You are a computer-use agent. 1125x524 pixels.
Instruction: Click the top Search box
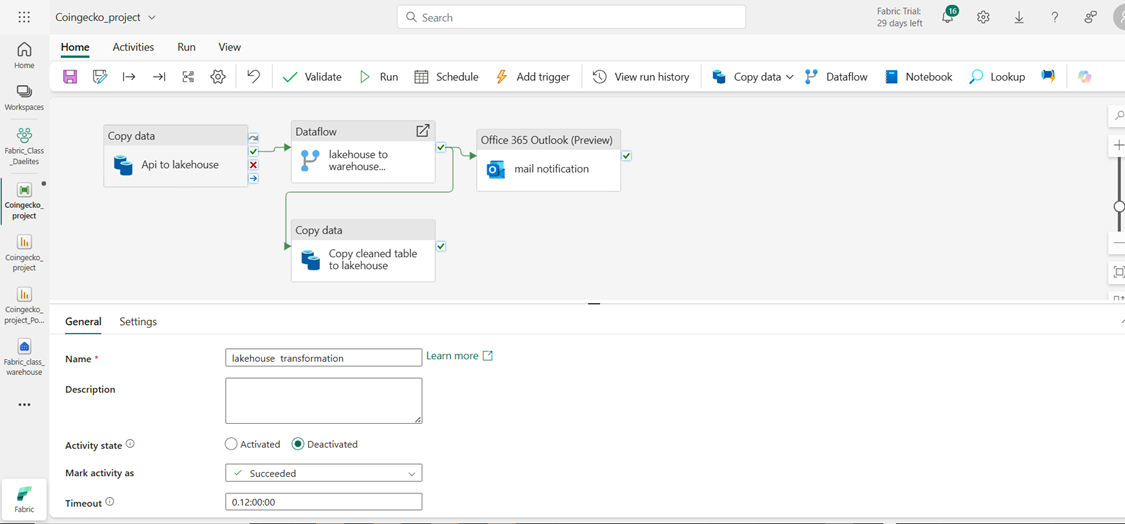(x=571, y=17)
